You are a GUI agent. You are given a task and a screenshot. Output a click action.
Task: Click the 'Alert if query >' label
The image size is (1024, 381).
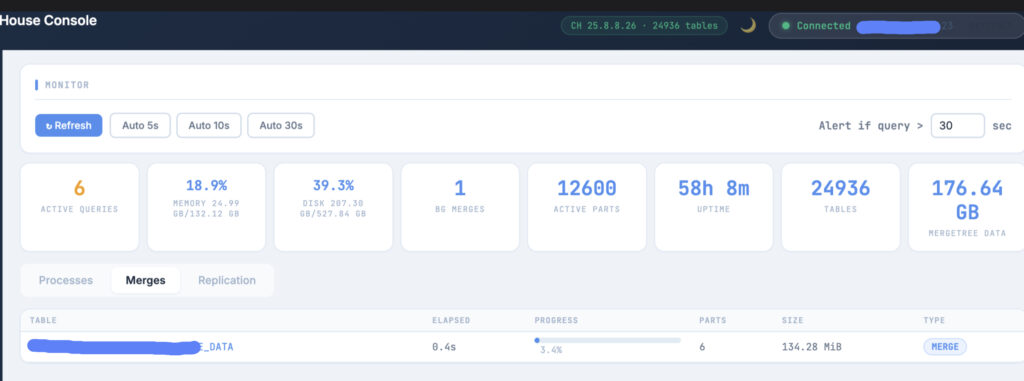pos(871,125)
